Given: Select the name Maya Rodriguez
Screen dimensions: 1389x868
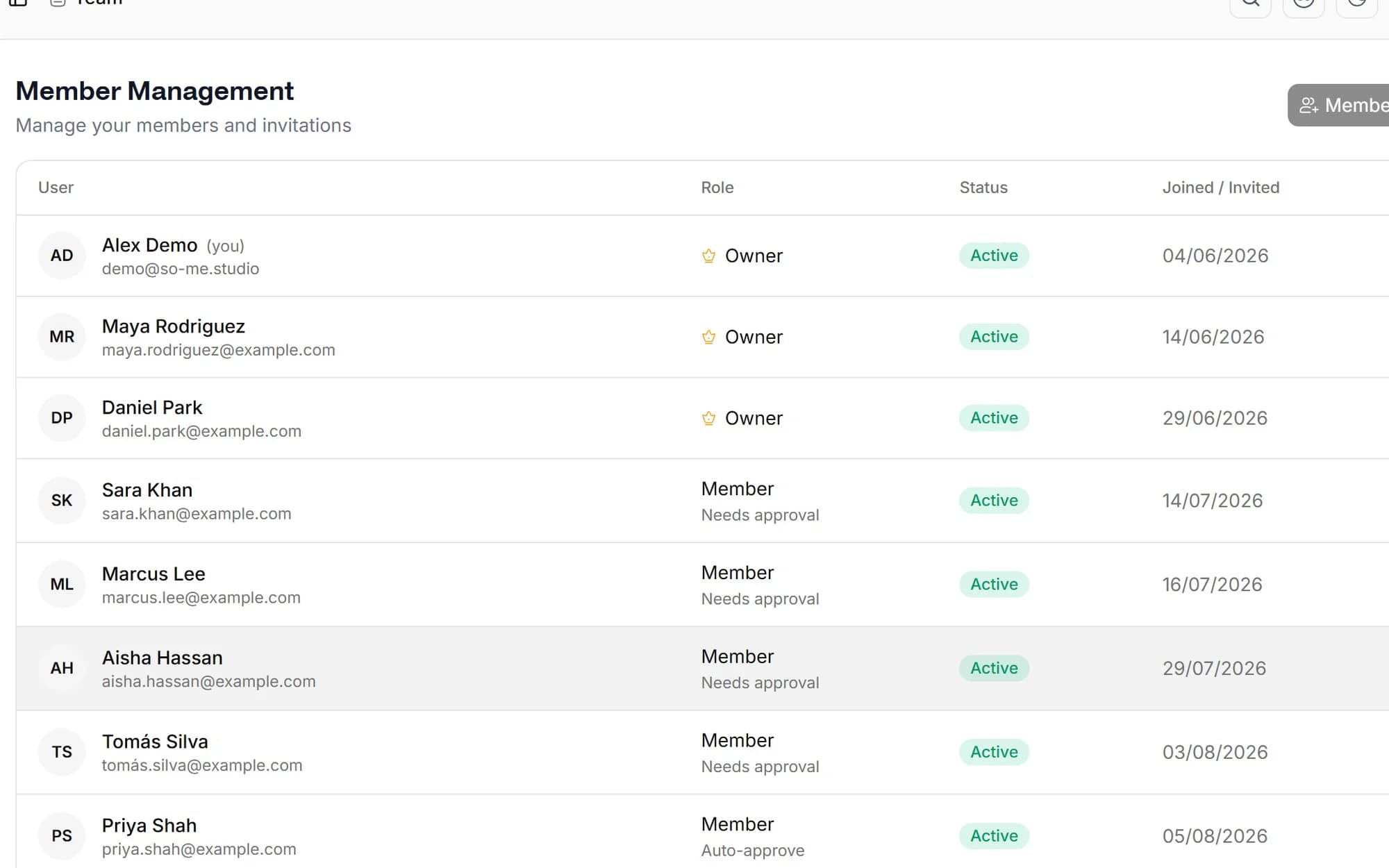Looking at the screenshot, I should [x=174, y=326].
